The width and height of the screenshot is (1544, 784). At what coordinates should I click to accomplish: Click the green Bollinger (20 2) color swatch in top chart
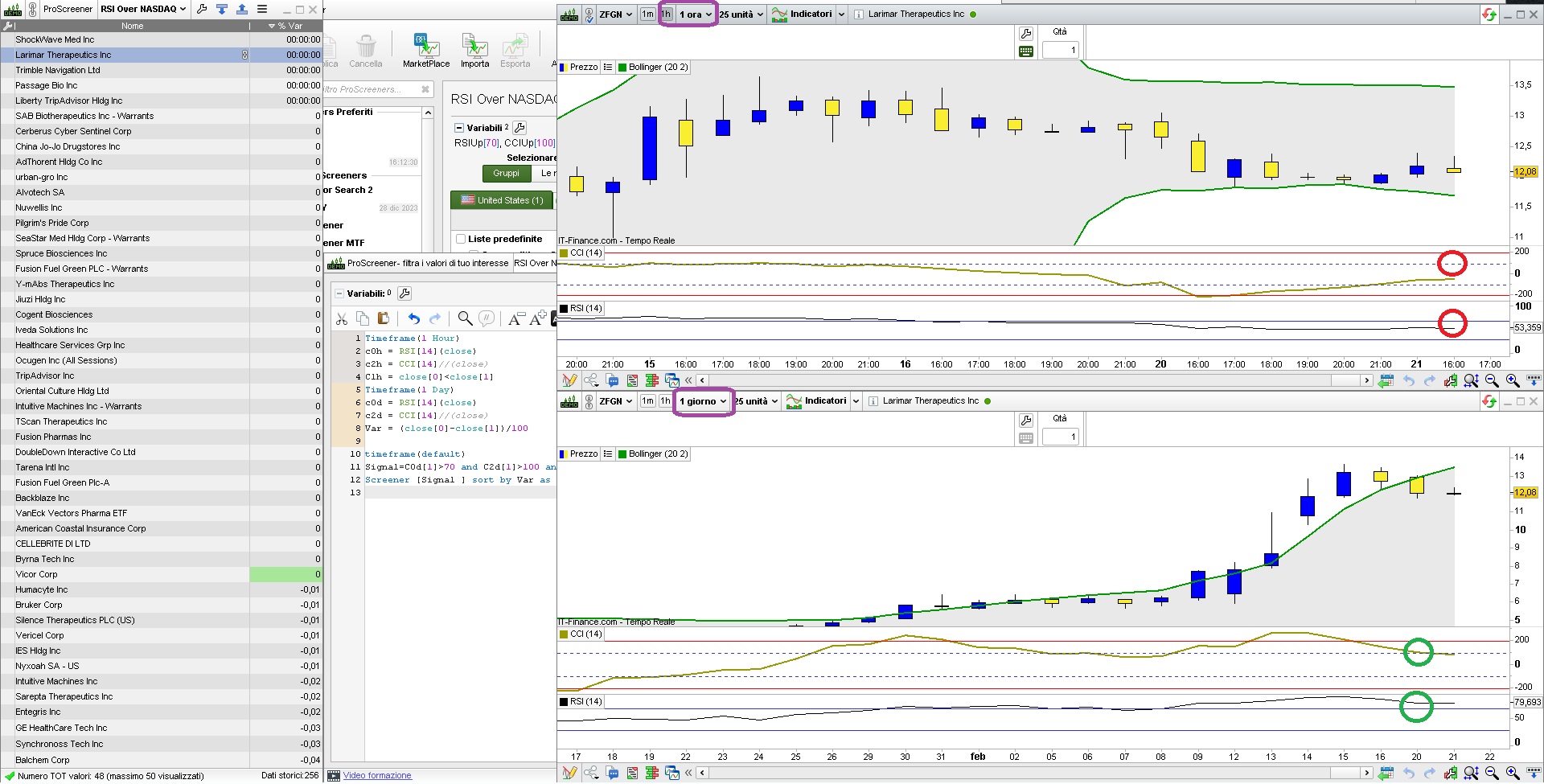coord(622,68)
